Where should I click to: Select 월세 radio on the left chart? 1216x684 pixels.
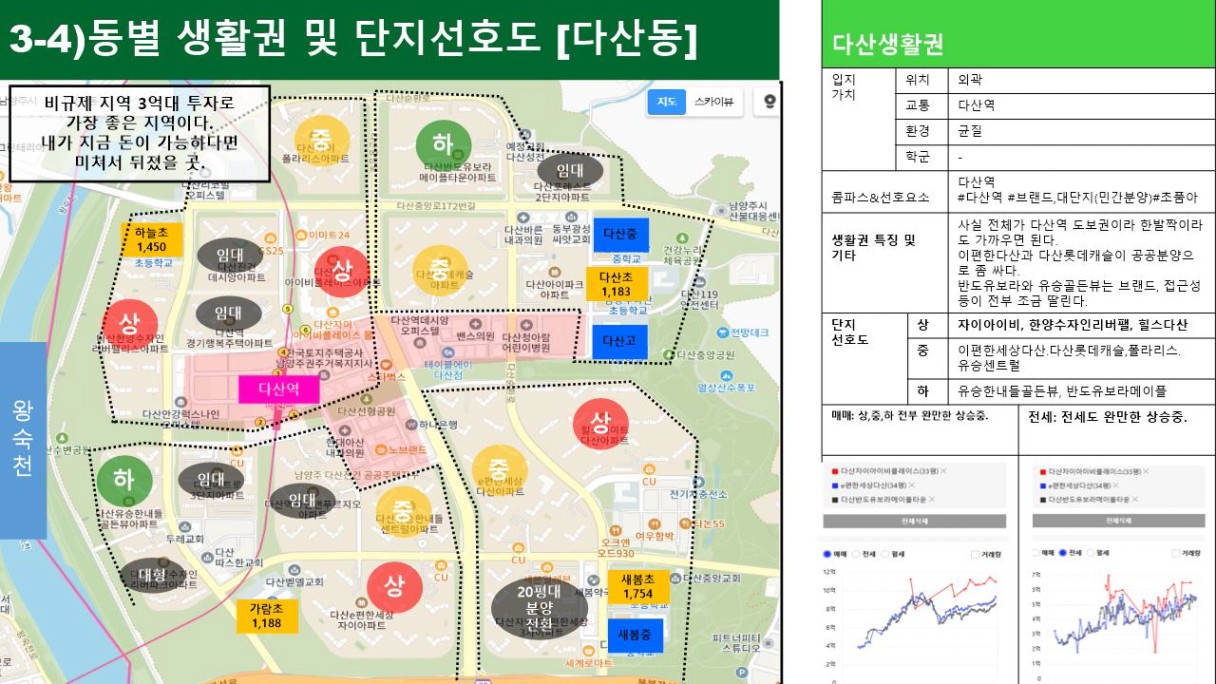[885, 554]
